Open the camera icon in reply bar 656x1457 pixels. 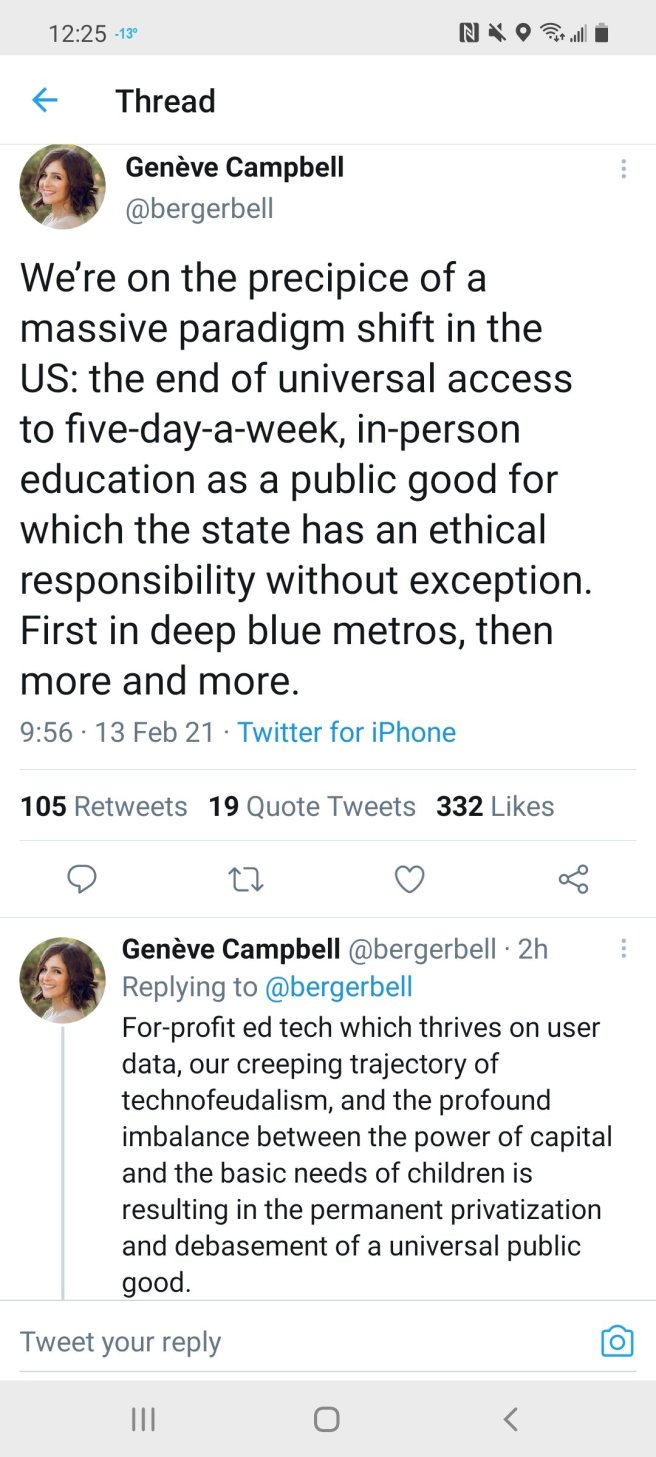tap(617, 1341)
